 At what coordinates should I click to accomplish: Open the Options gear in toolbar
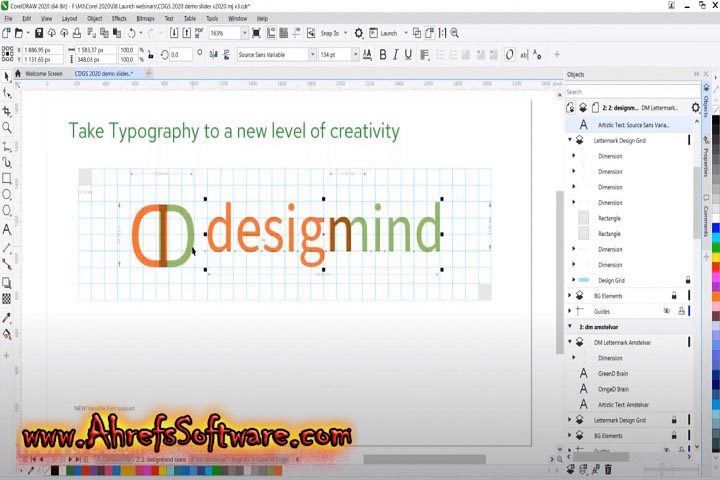[x=359, y=33]
